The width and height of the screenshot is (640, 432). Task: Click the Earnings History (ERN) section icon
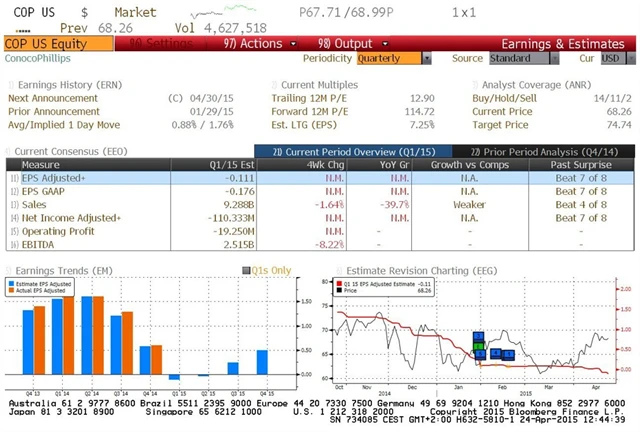tap(9, 86)
